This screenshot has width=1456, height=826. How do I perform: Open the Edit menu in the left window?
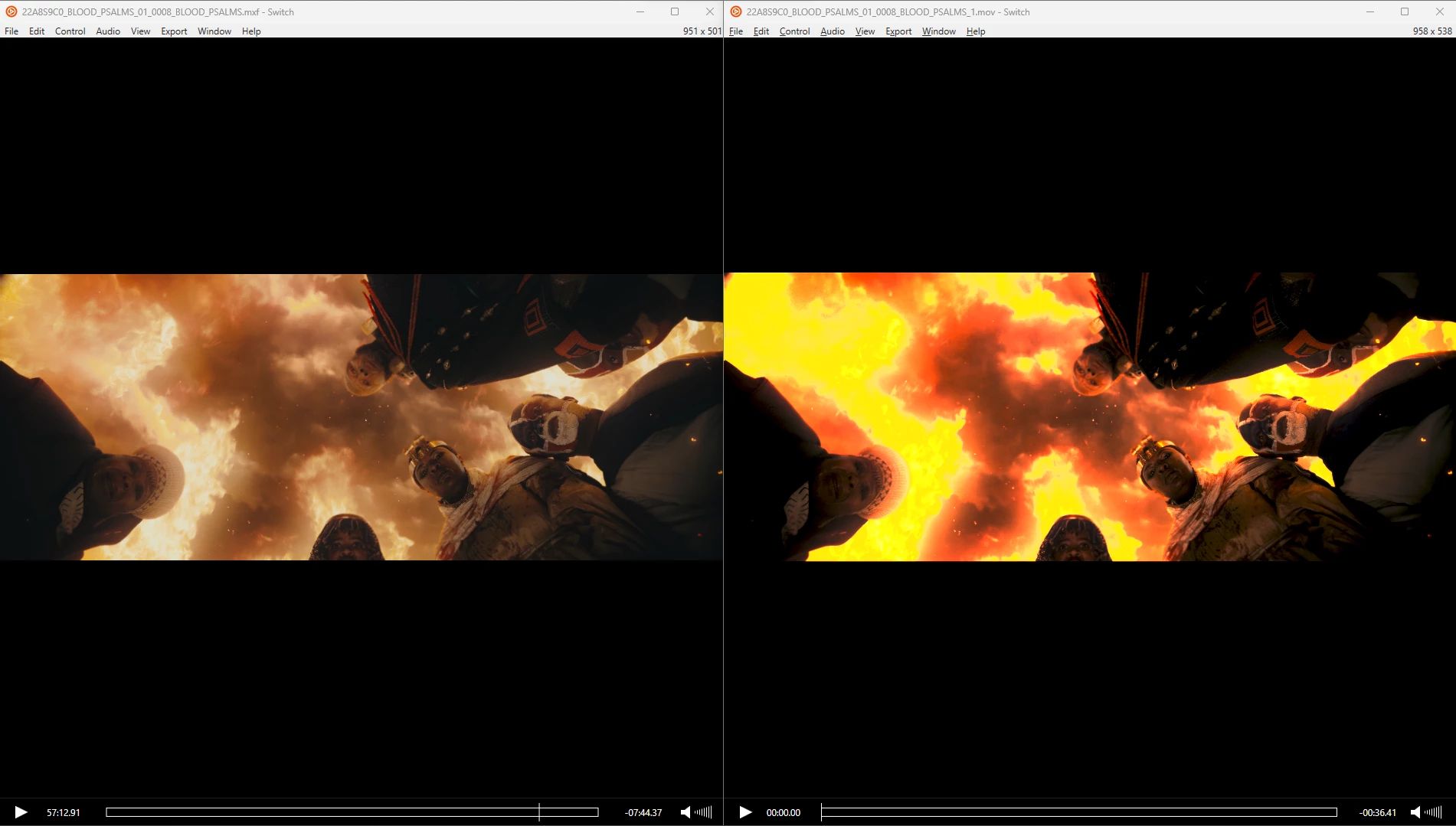point(37,31)
